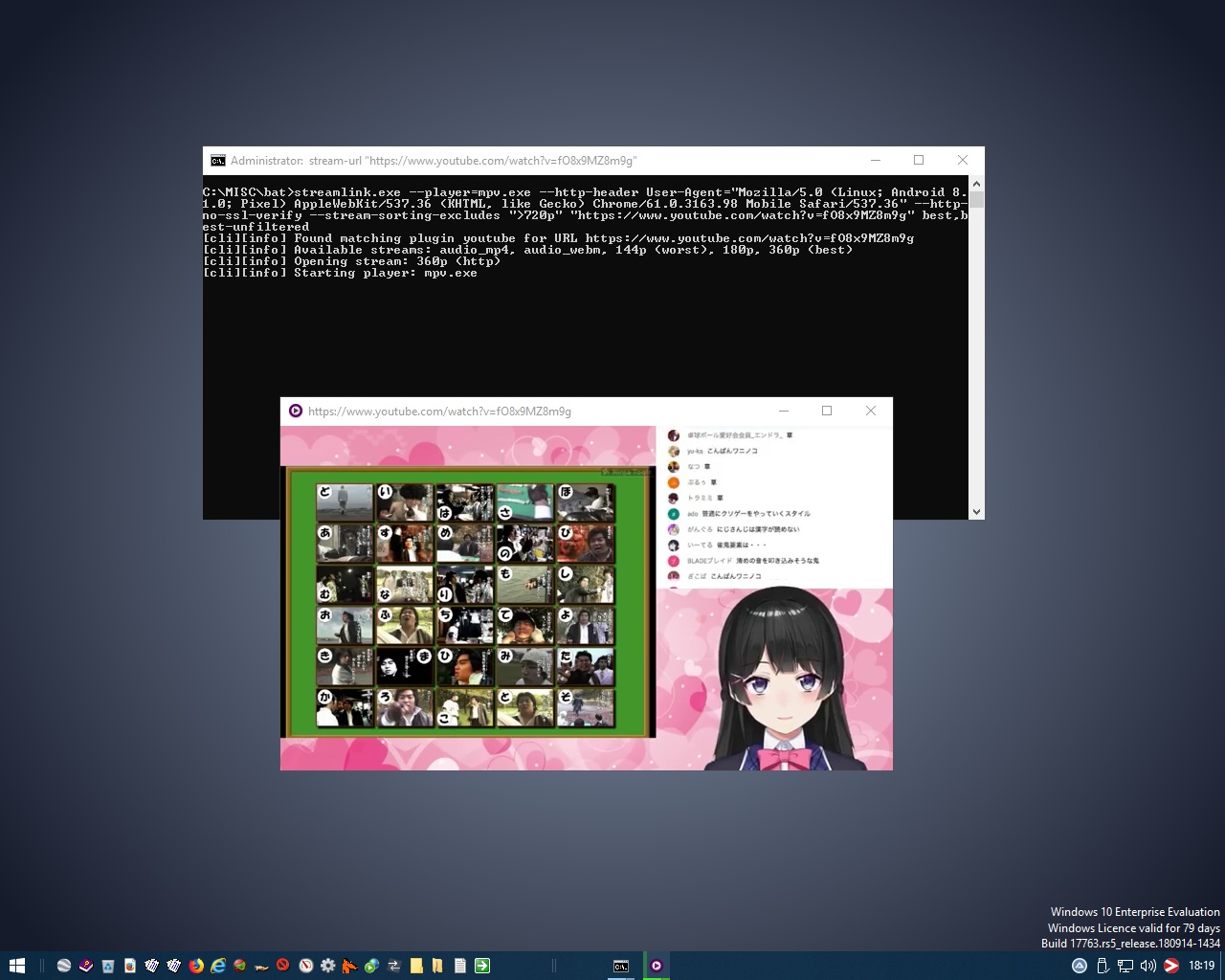Switch to the mpv player via its taskbar icon
The width and height of the screenshot is (1225, 980).
[657, 966]
